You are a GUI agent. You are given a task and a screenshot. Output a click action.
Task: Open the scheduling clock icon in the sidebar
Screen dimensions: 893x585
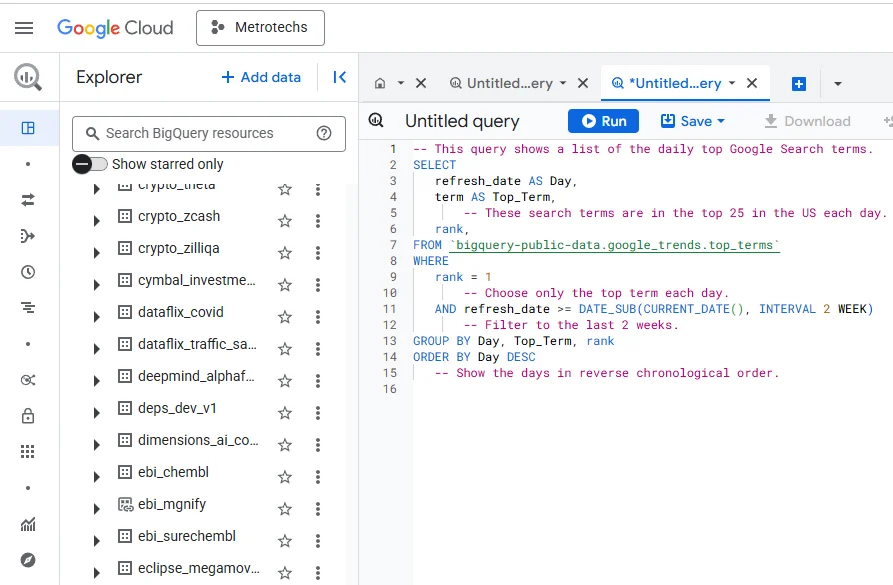(28, 272)
